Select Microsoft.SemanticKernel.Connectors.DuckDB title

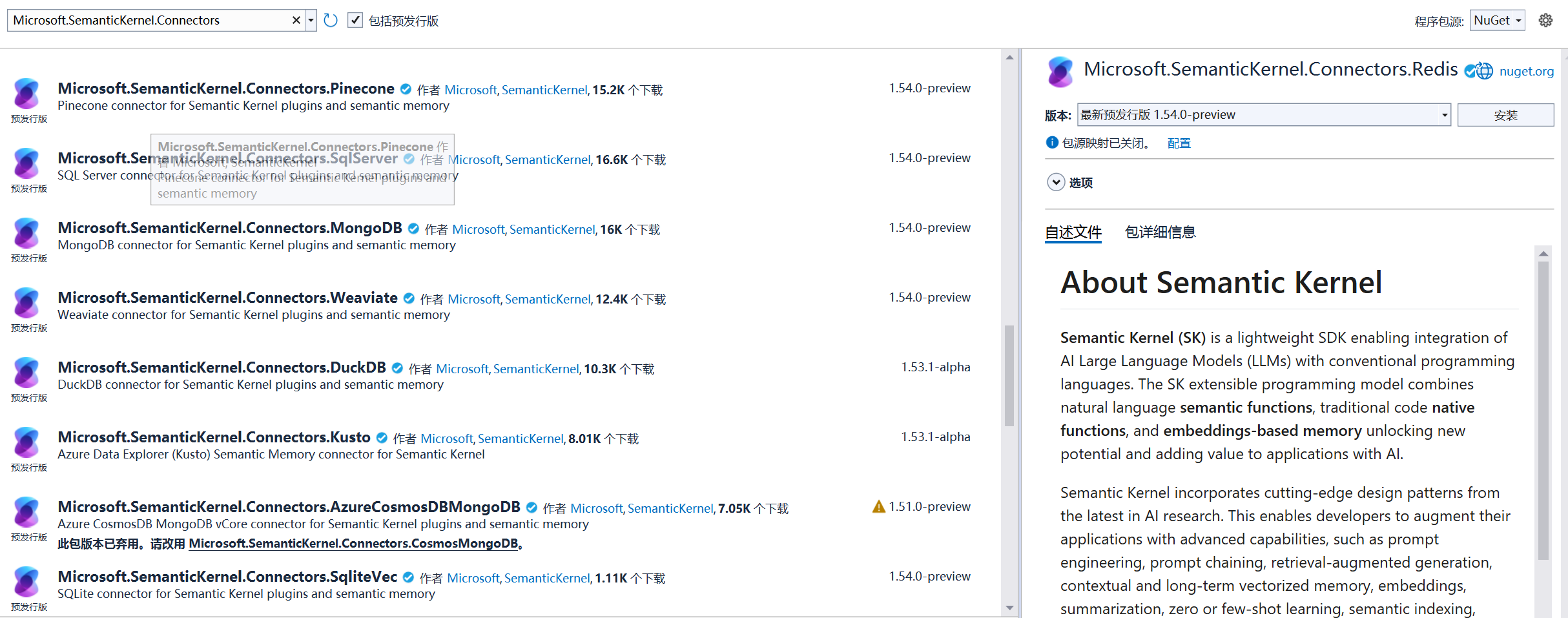[x=222, y=367]
